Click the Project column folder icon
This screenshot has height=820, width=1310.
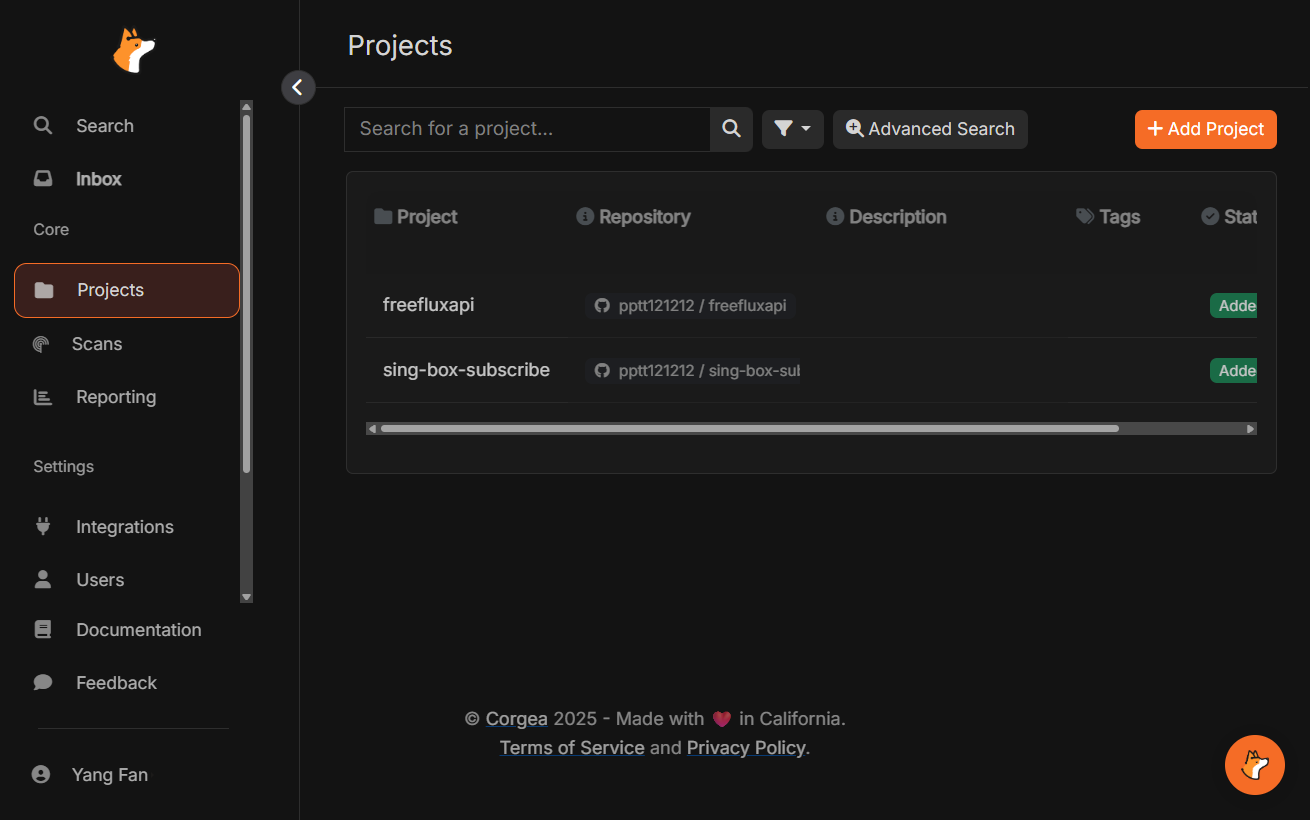click(383, 216)
